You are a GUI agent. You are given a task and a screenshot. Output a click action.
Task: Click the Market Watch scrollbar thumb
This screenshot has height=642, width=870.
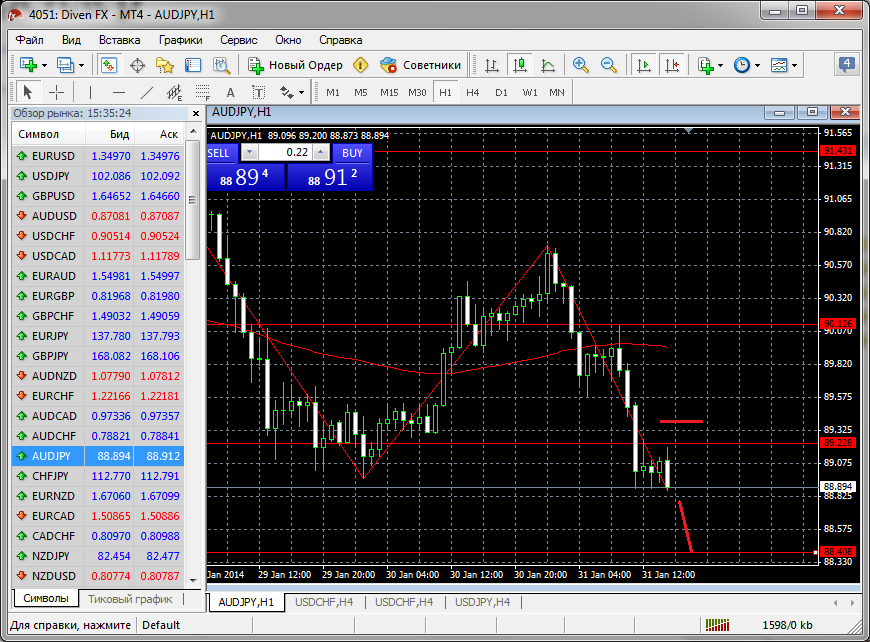[x=193, y=200]
